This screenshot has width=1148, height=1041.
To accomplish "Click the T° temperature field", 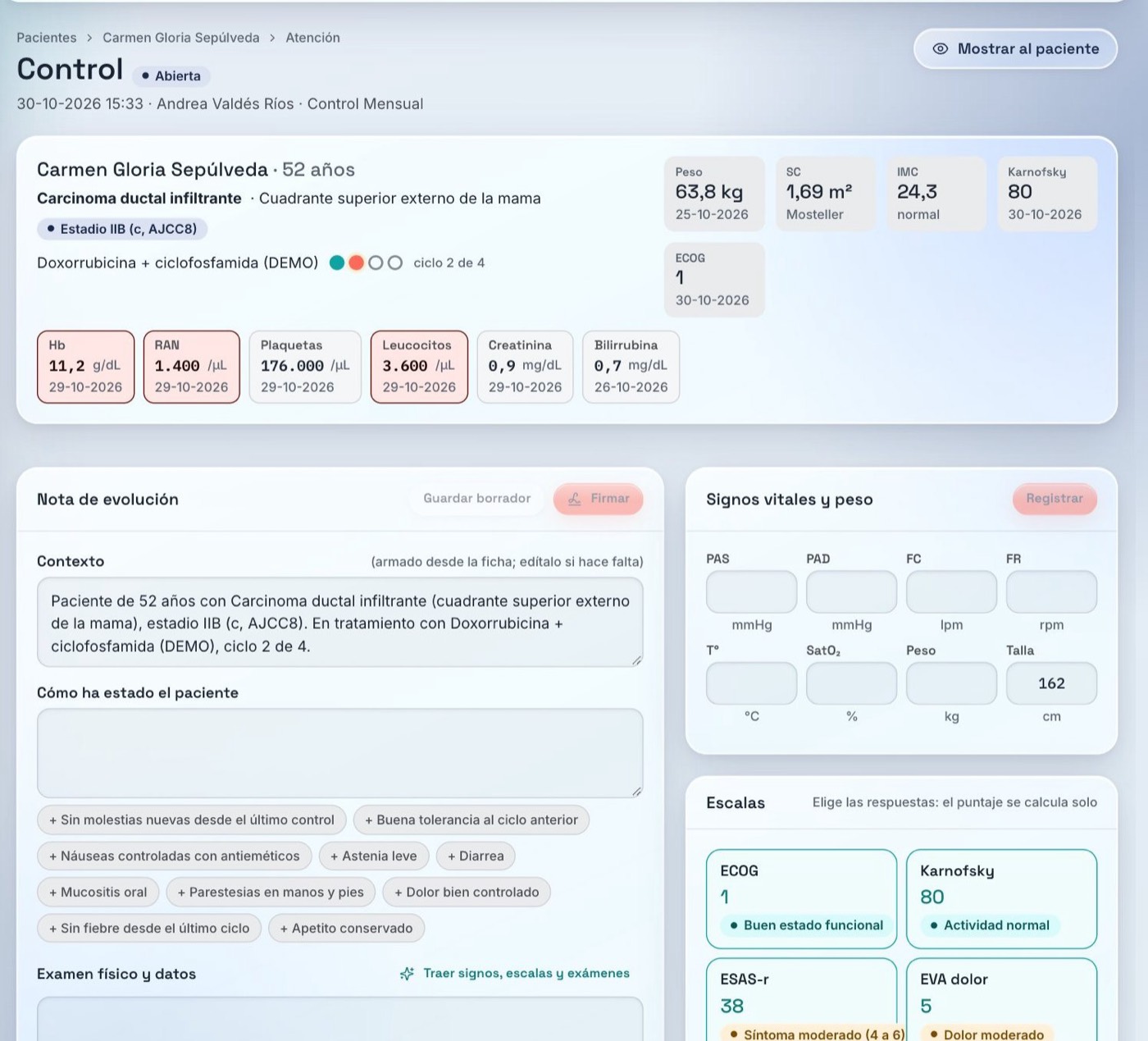I will 751,683.
